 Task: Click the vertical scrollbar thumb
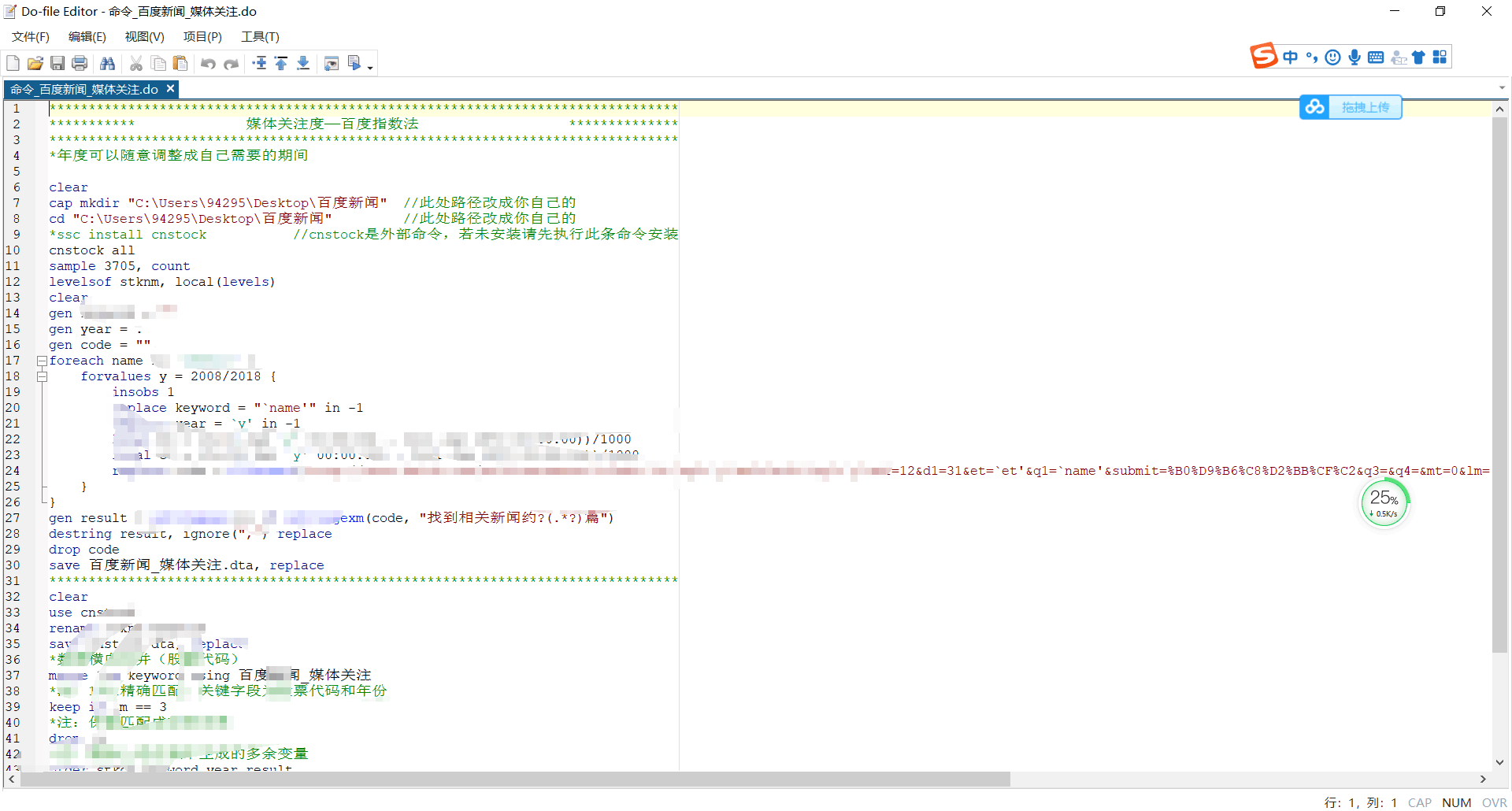coord(1499,386)
